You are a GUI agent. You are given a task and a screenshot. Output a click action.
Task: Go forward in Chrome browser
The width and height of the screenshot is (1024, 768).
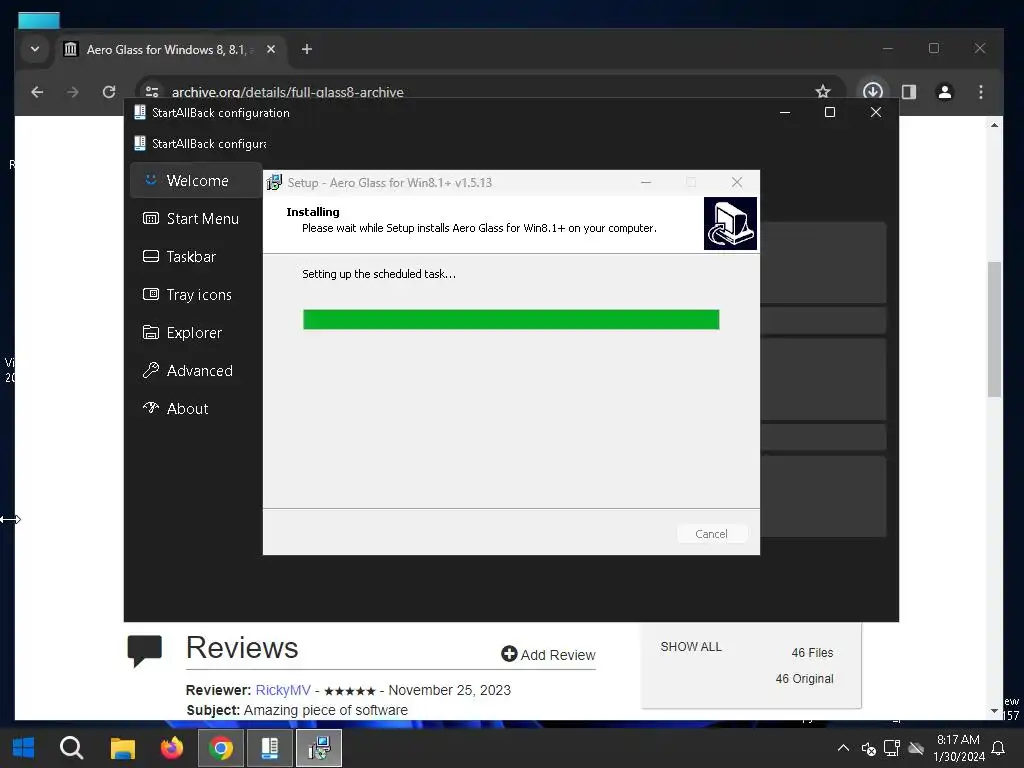[x=72, y=92]
